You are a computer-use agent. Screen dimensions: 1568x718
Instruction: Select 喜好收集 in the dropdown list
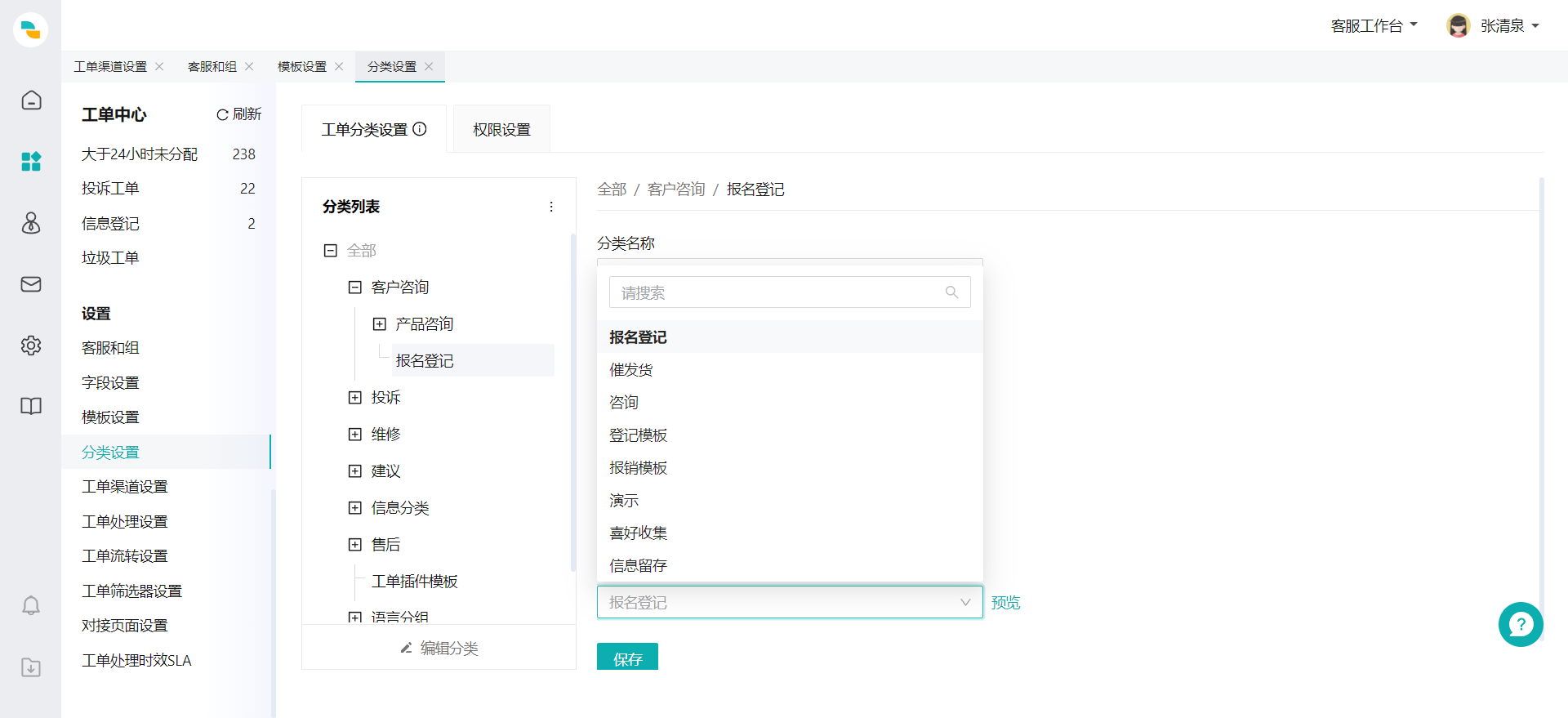pos(790,533)
